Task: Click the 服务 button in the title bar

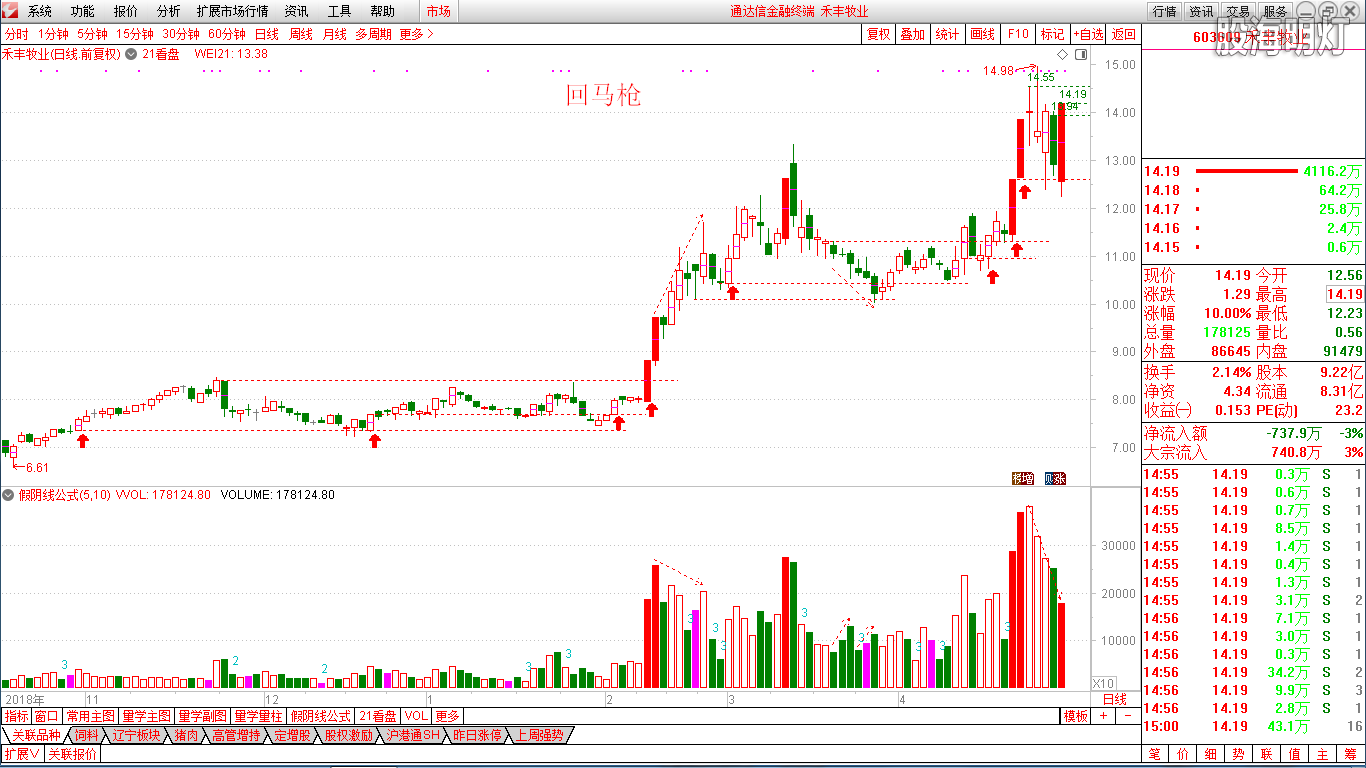Action: (1275, 11)
